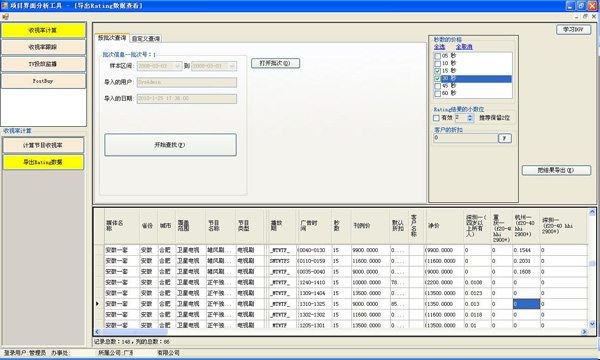The height and width of the screenshot is (360, 600).
Task: Enable the 有效 checkbox for Rating decimals
Action: click(x=436, y=118)
